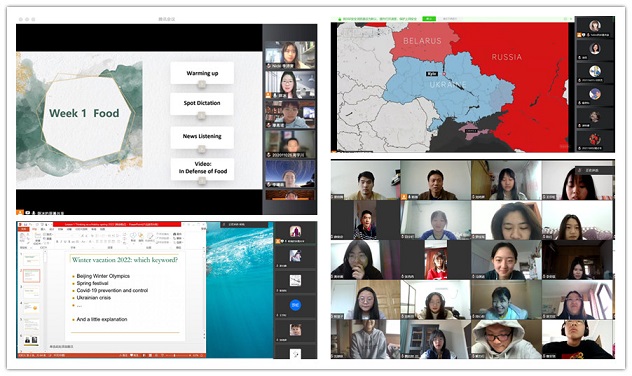Select the participant video with the starry background
Screen dimensions: 632x376
tap(290, 174)
